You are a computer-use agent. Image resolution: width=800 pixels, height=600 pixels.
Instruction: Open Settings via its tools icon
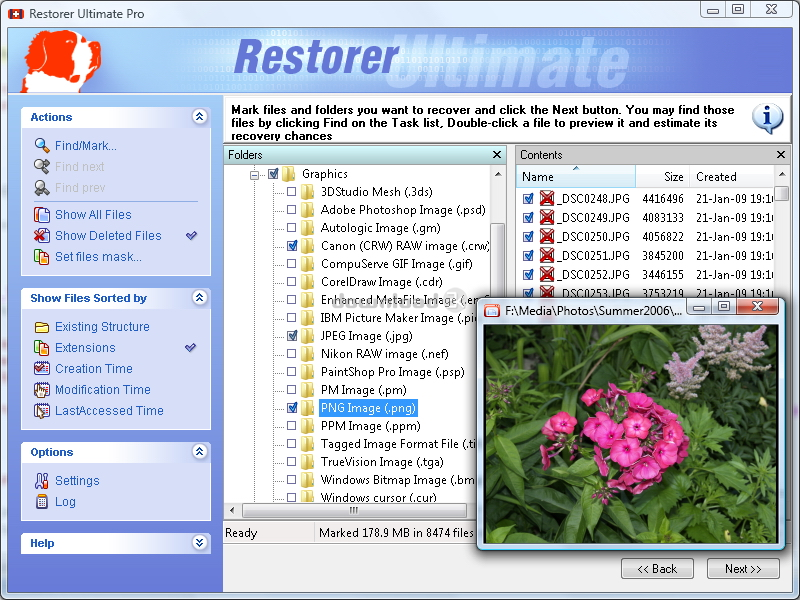42,481
